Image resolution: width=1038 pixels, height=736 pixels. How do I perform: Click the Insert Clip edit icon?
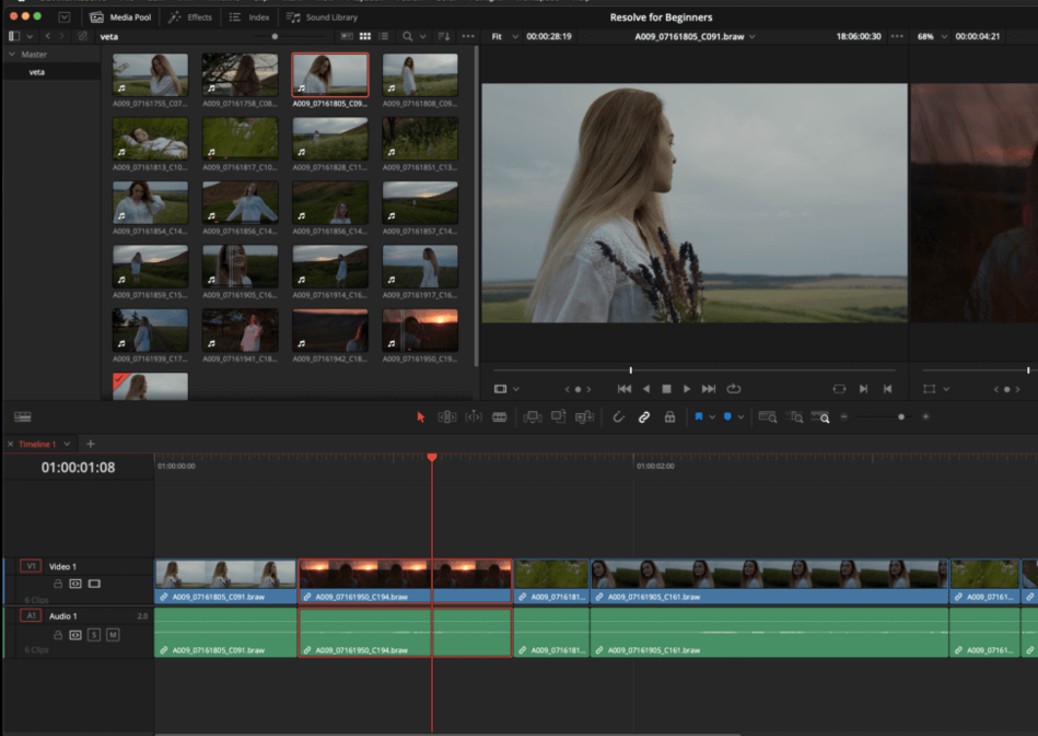coord(532,417)
